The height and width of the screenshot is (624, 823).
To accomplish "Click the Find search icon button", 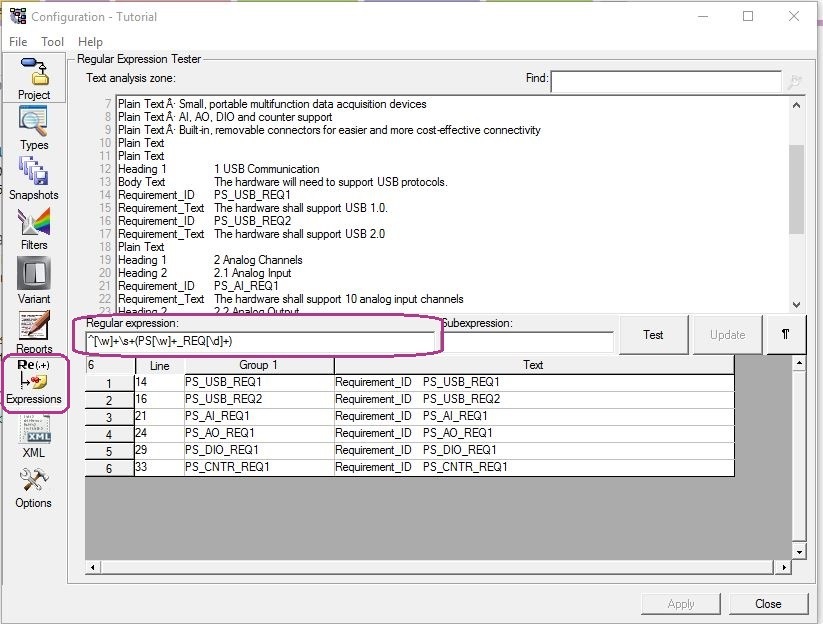I will [794, 81].
